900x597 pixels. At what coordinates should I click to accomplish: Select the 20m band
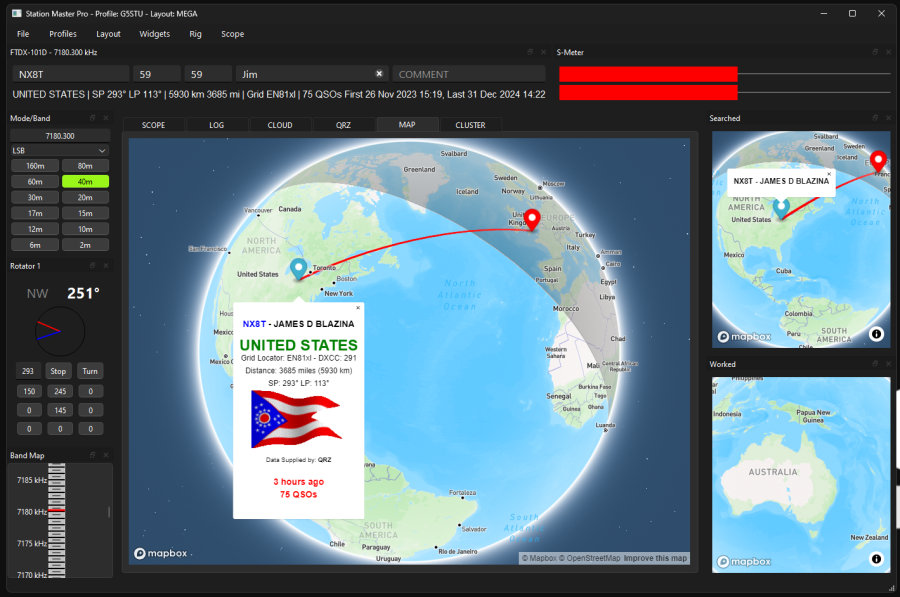(85, 197)
